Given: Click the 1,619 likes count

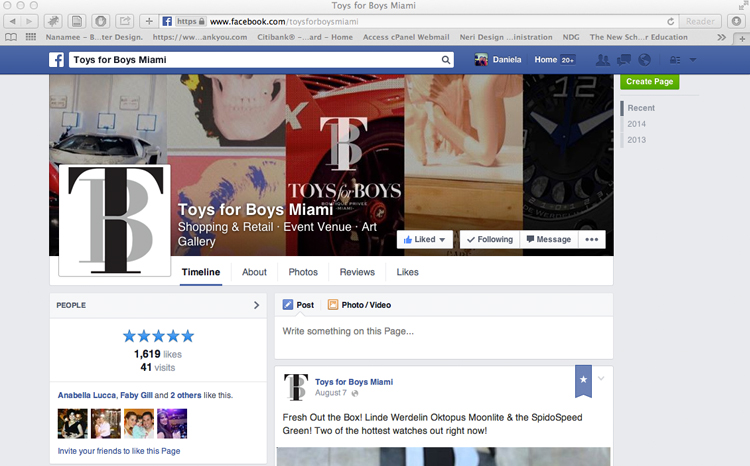Looking at the screenshot, I should click(158, 354).
